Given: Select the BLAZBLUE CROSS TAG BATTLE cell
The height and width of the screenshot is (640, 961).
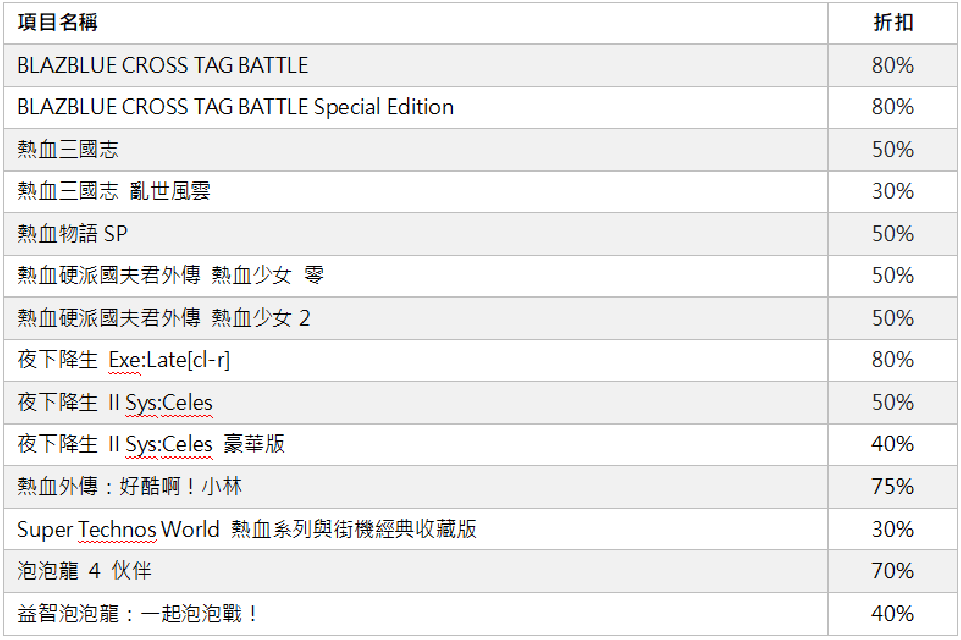Looking at the screenshot, I should (x=163, y=66).
